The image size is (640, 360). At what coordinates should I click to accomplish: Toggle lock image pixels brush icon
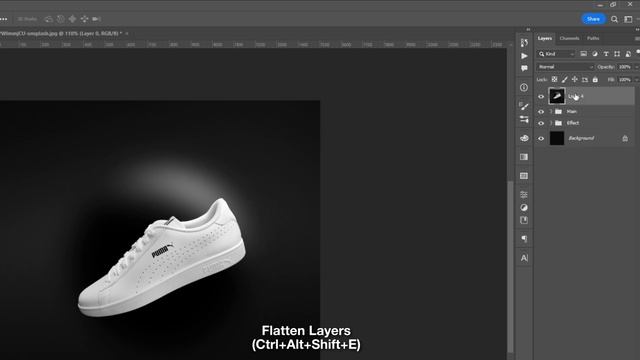pyautogui.click(x=564, y=79)
